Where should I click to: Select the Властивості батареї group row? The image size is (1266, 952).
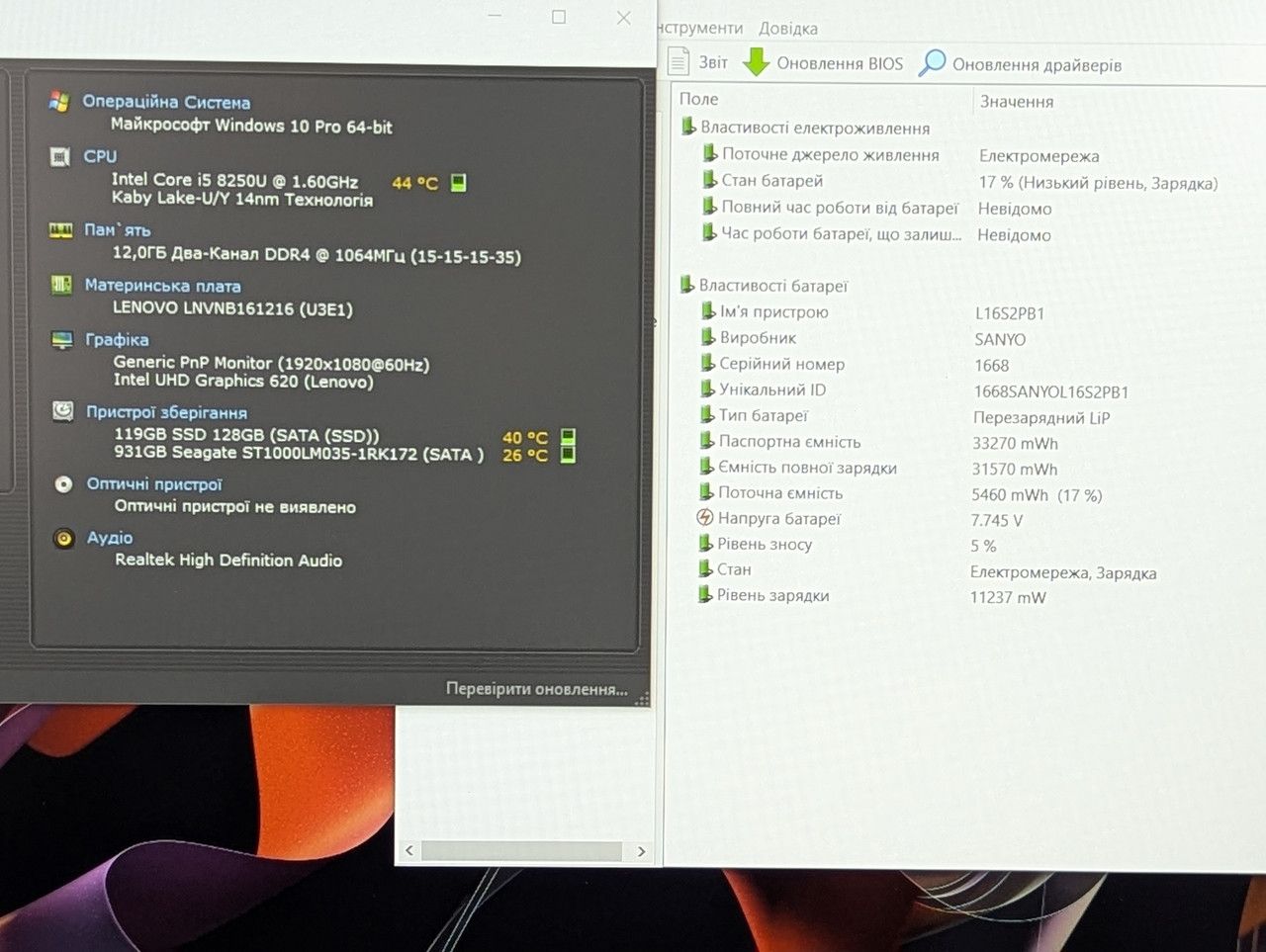tap(772, 286)
